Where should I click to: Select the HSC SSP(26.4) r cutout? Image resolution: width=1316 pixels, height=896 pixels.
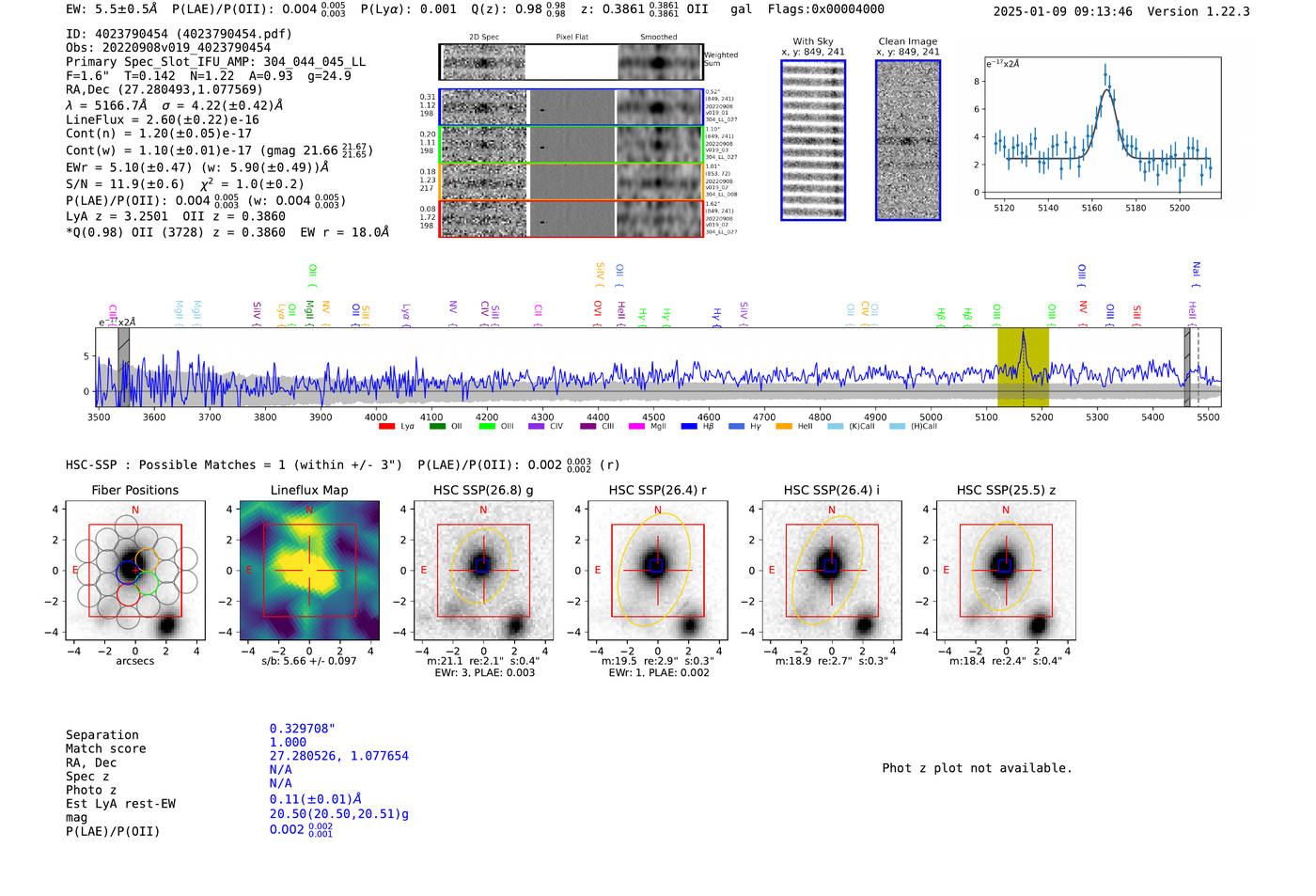[x=657, y=572]
